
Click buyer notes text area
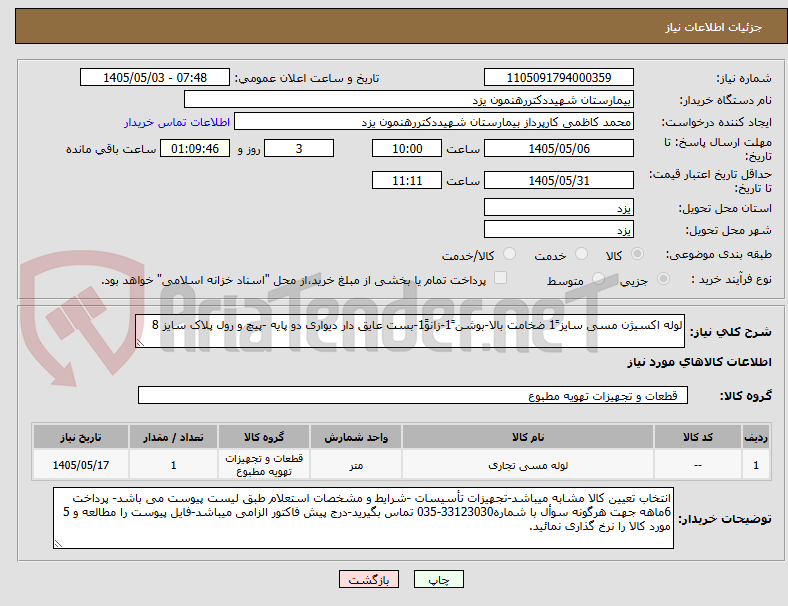tap(363, 518)
